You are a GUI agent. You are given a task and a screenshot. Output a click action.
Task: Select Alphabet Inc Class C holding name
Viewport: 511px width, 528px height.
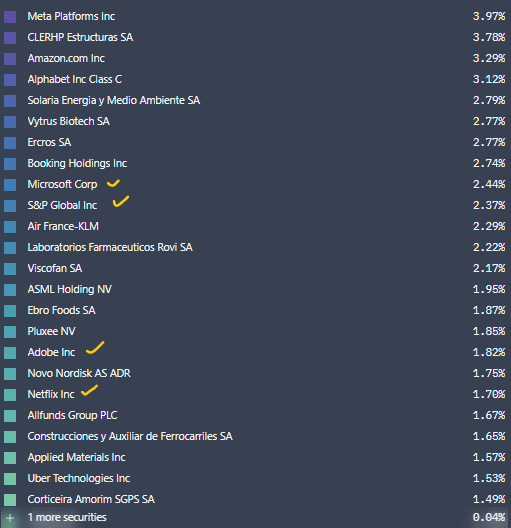[x=75, y=79]
